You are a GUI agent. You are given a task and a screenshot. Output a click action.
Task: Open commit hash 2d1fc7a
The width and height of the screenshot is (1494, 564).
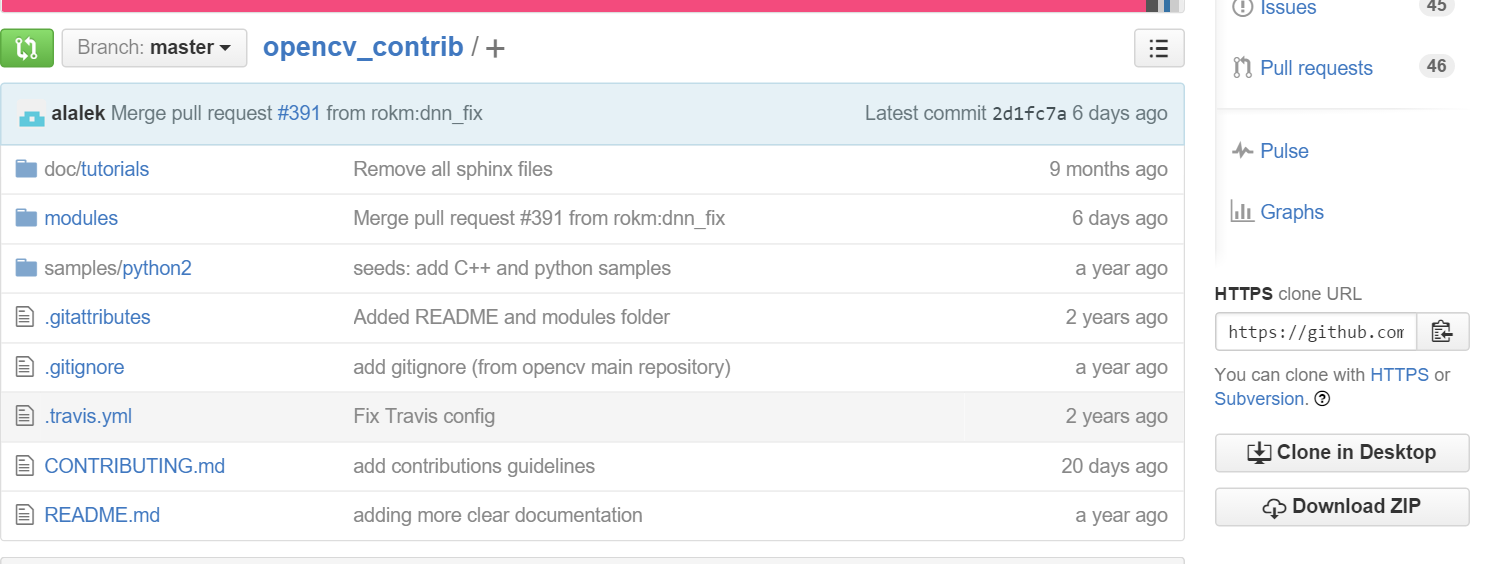click(x=1029, y=114)
